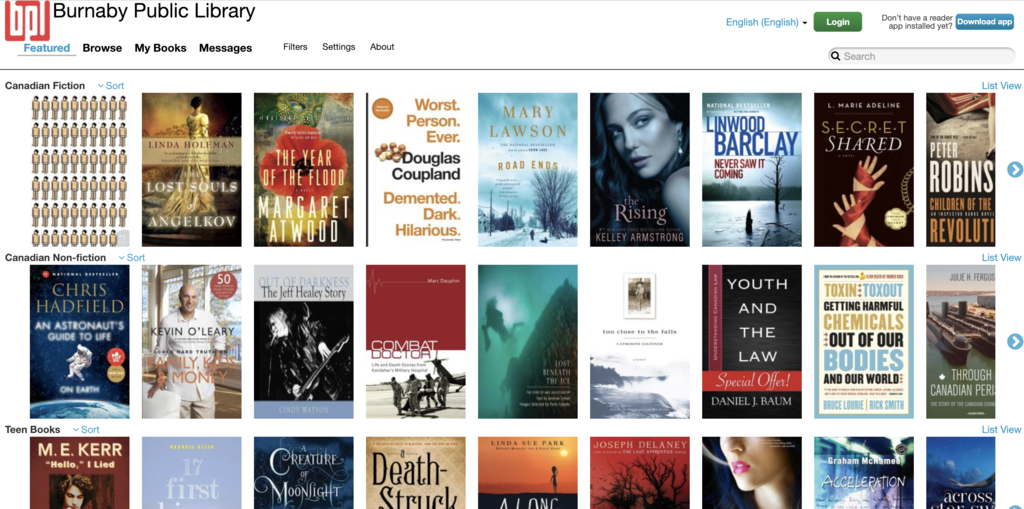Advance Canadian Non-fiction row with right arrow
Screen dimensions: 1024x509
coord(1015,342)
